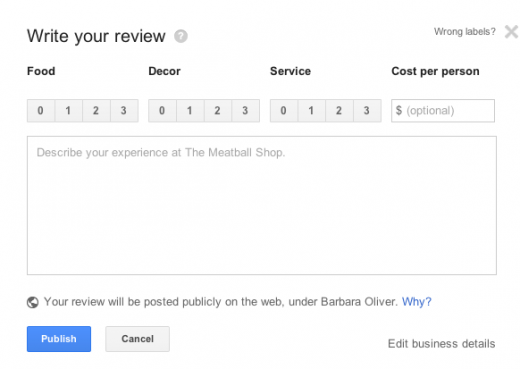
Task: Rate Food as 2
Action: 96,111
